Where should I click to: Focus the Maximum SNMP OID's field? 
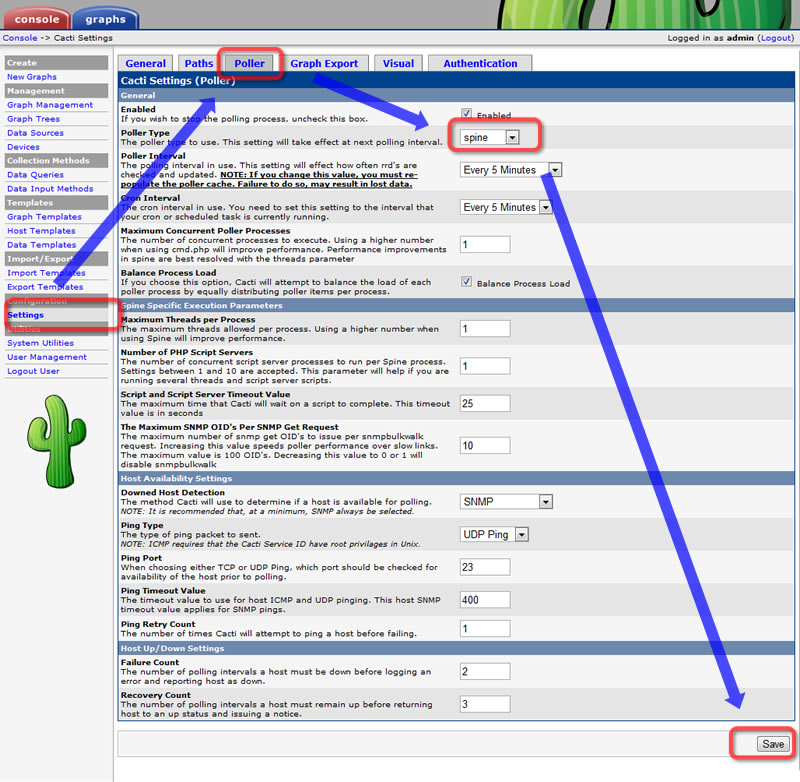pyautogui.click(x=485, y=445)
